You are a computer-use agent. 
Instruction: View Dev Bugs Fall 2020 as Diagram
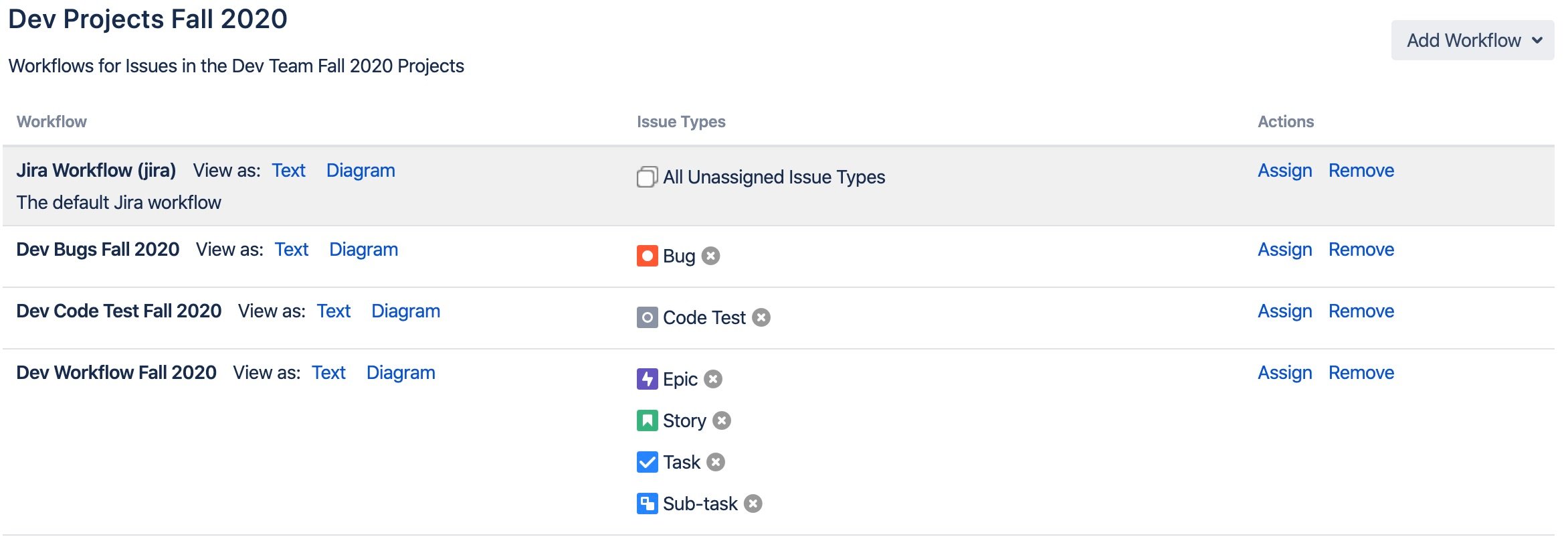coord(363,250)
